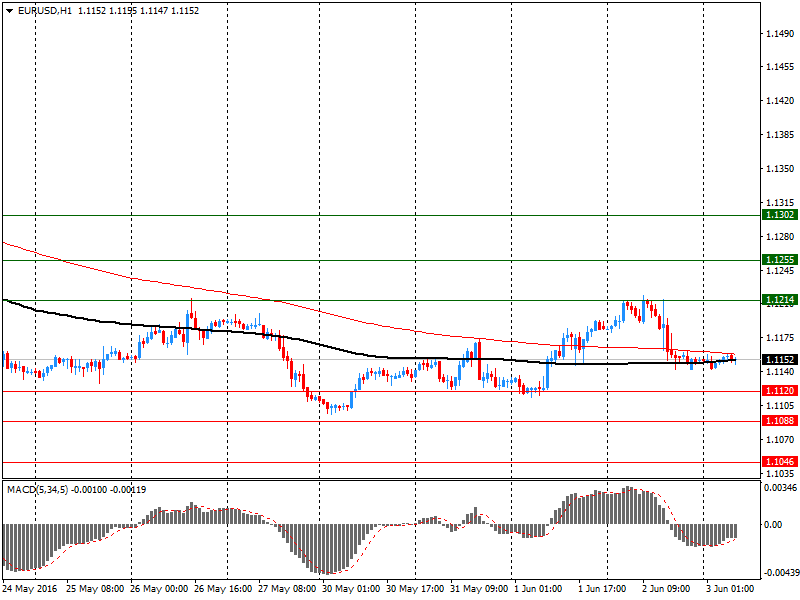
Task: Click the 26 May 00:00 time label
Action: tap(159, 589)
